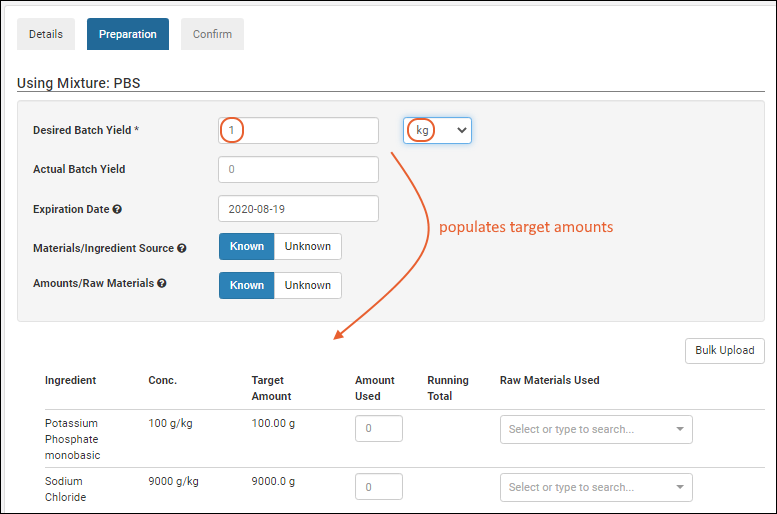Click help icon next to Expiration Date
The height and width of the screenshot is (514, 777).
pyautogui.click(x=117, y=210)
